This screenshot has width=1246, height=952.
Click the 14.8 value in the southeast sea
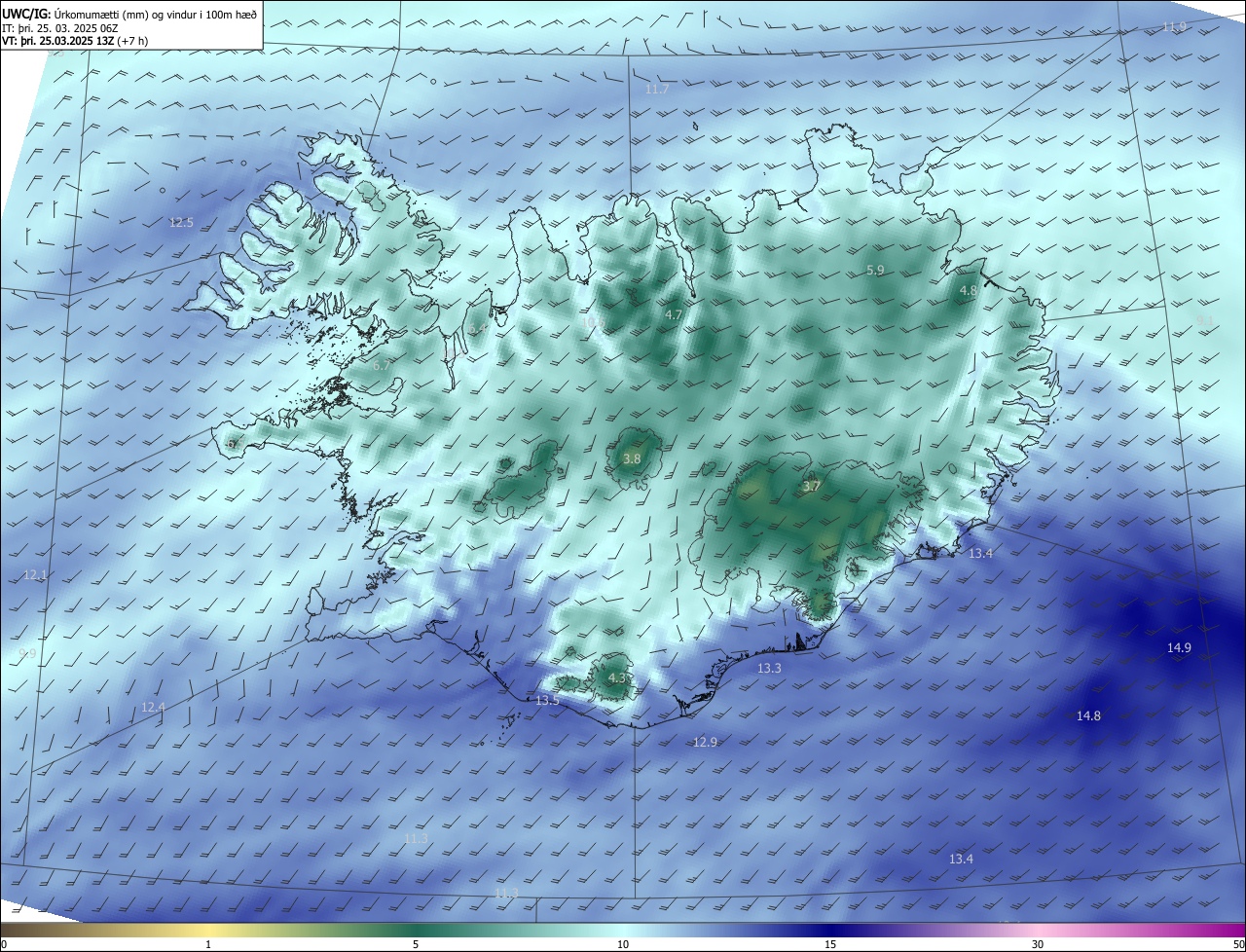1088,716
